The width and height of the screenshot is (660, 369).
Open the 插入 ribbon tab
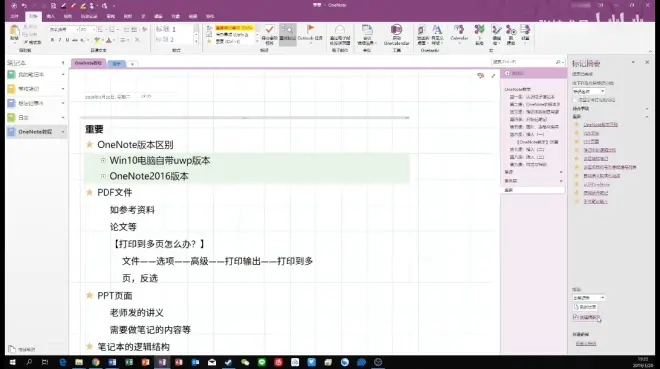(x=51, y=16)
